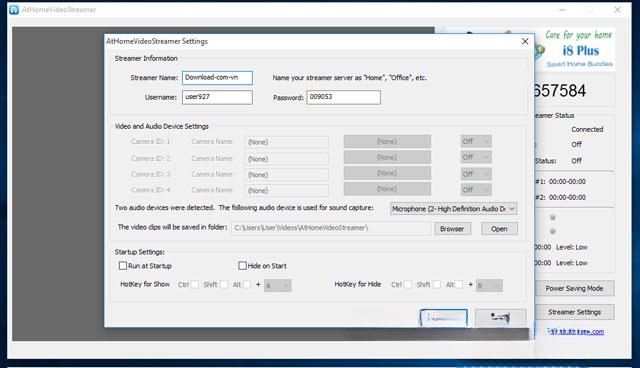Click the Password field showing 009053
The width and height of the screenshot is (640, 368).
pyautogui.click(x=343, y=97)
